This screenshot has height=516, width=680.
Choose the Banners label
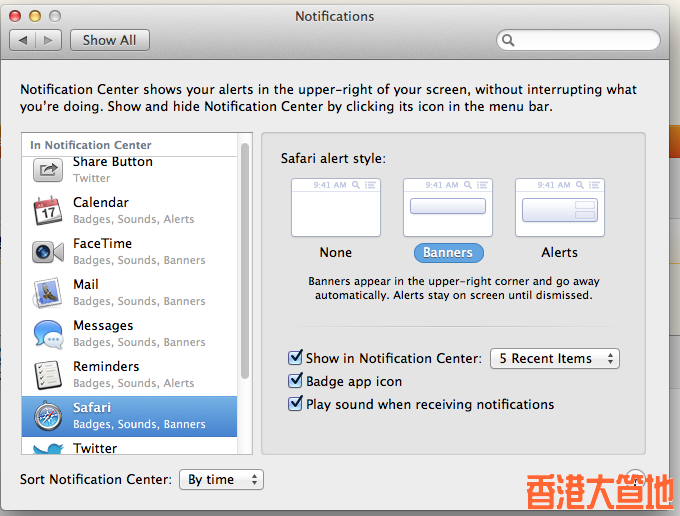coord(448,253)
